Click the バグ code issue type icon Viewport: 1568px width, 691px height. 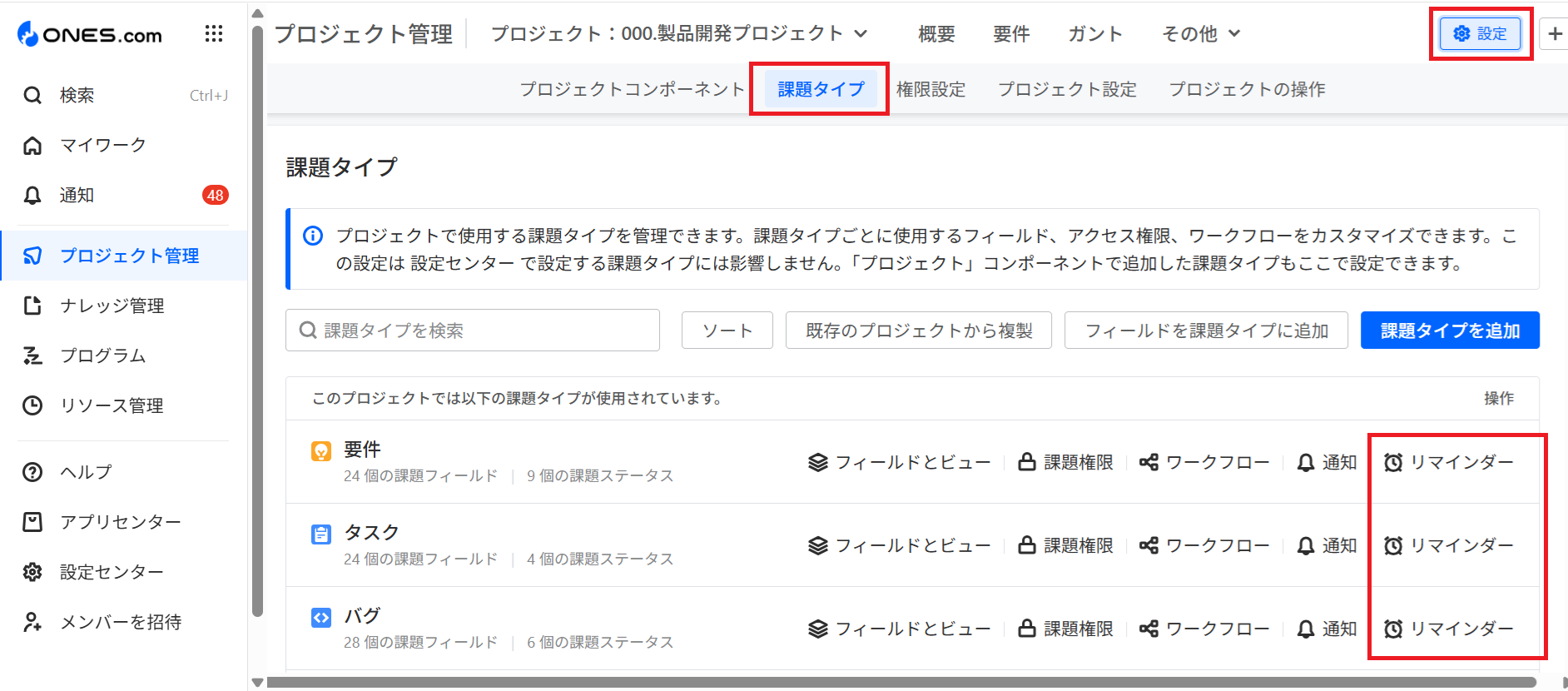click(321, 618)
